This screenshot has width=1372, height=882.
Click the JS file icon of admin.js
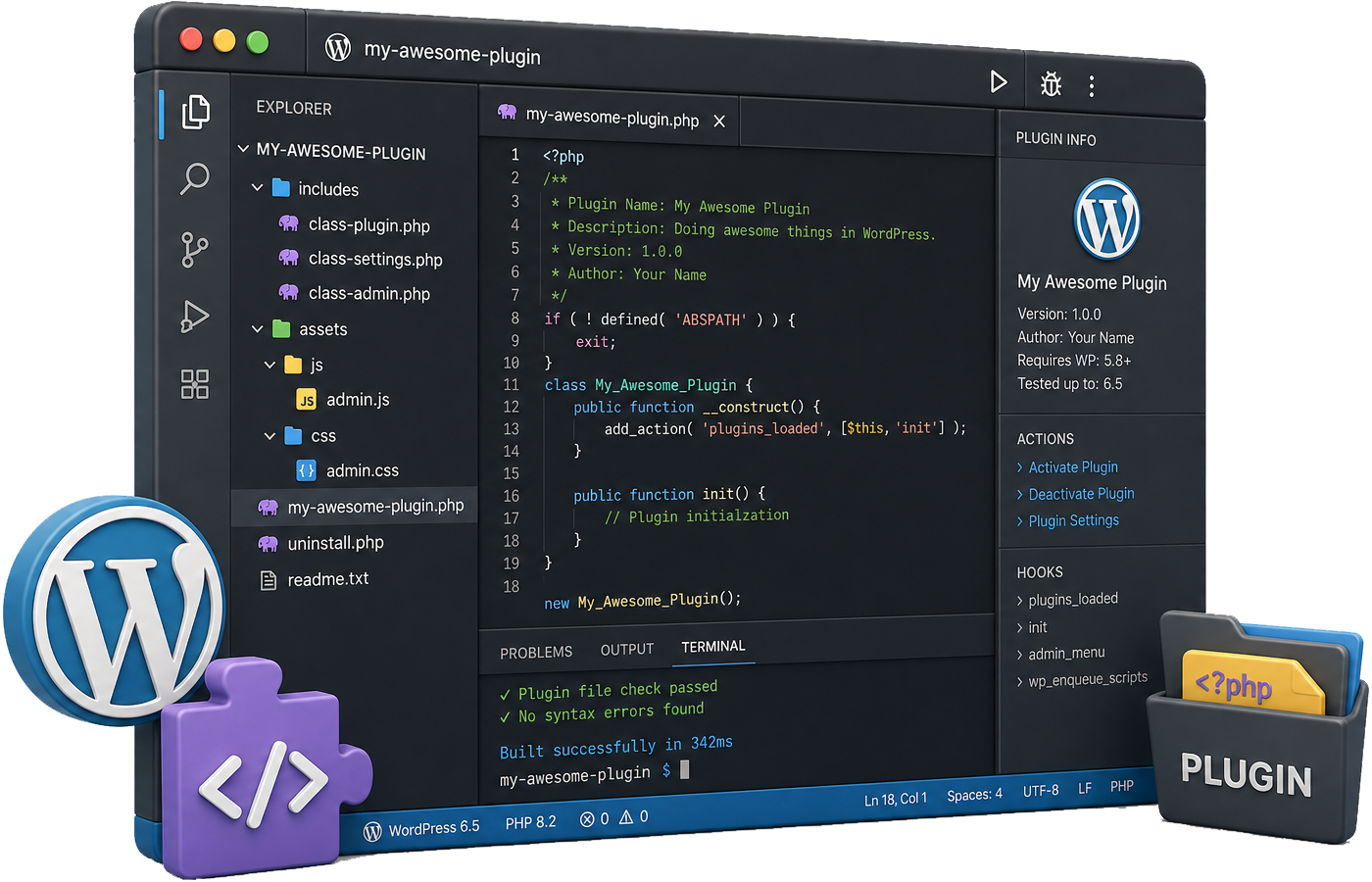coord(306,400)
